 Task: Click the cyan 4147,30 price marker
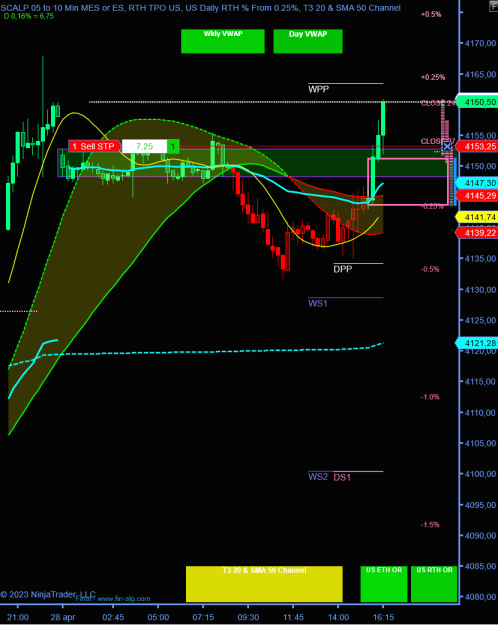click(477, 183)
